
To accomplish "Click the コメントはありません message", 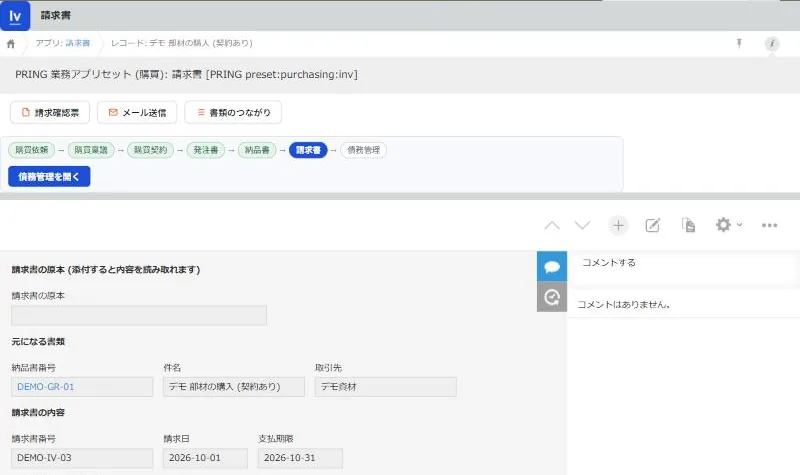I will pos(623,304).
